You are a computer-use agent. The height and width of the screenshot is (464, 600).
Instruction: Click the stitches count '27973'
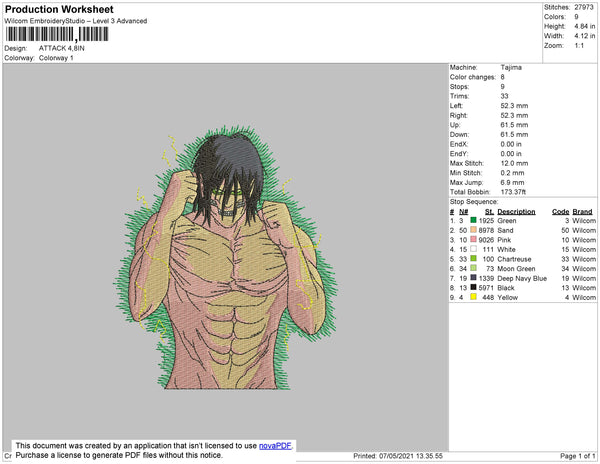pyautogui.click(x=584, y=7)
